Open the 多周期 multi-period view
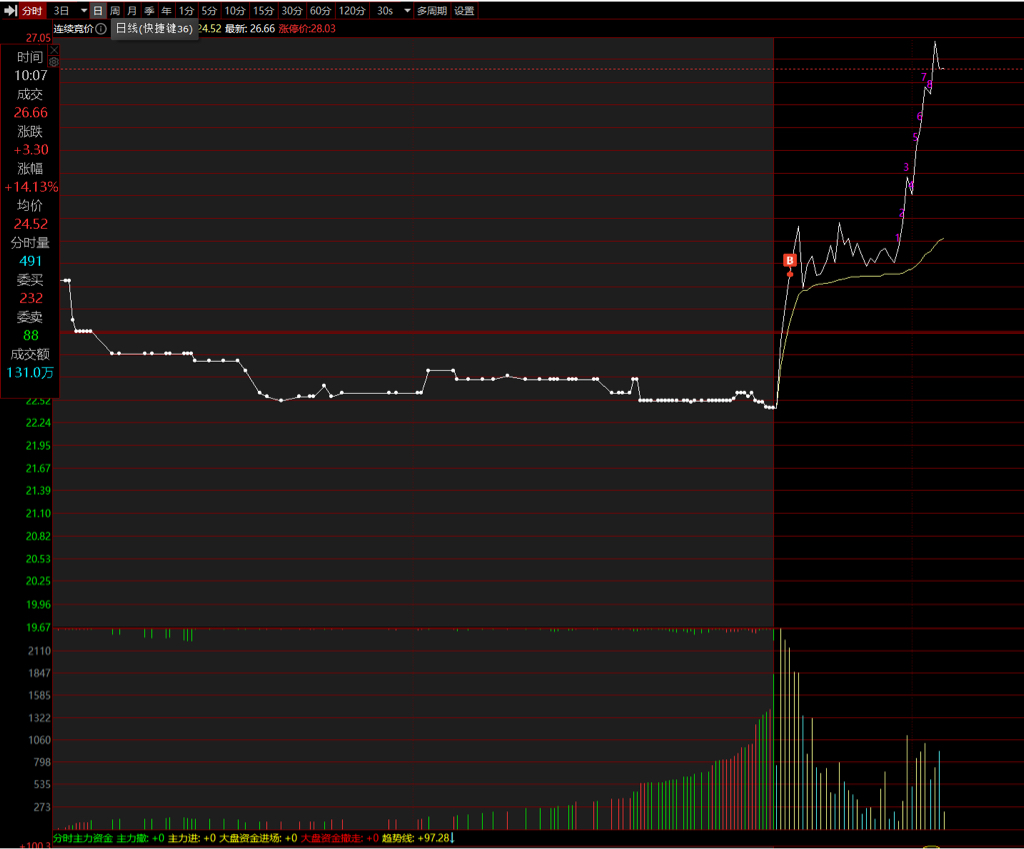1024x849 pixels. coord(432,10)
